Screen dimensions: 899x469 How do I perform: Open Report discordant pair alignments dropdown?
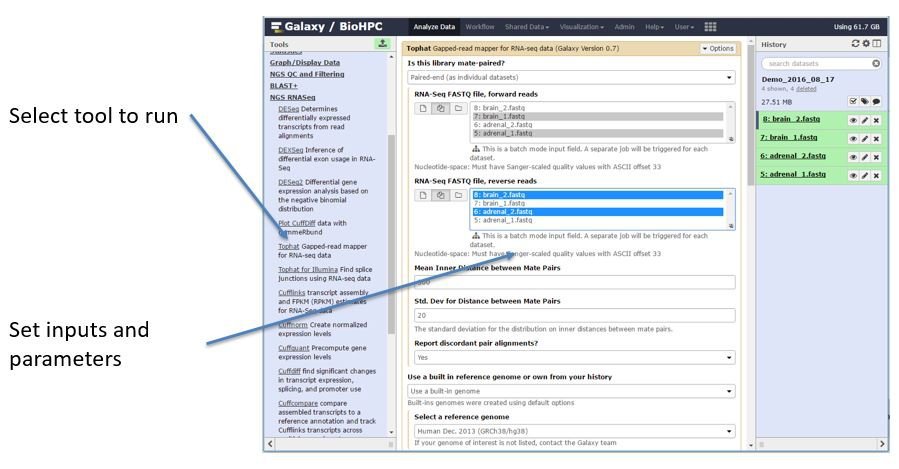click(x=574, y=357)
